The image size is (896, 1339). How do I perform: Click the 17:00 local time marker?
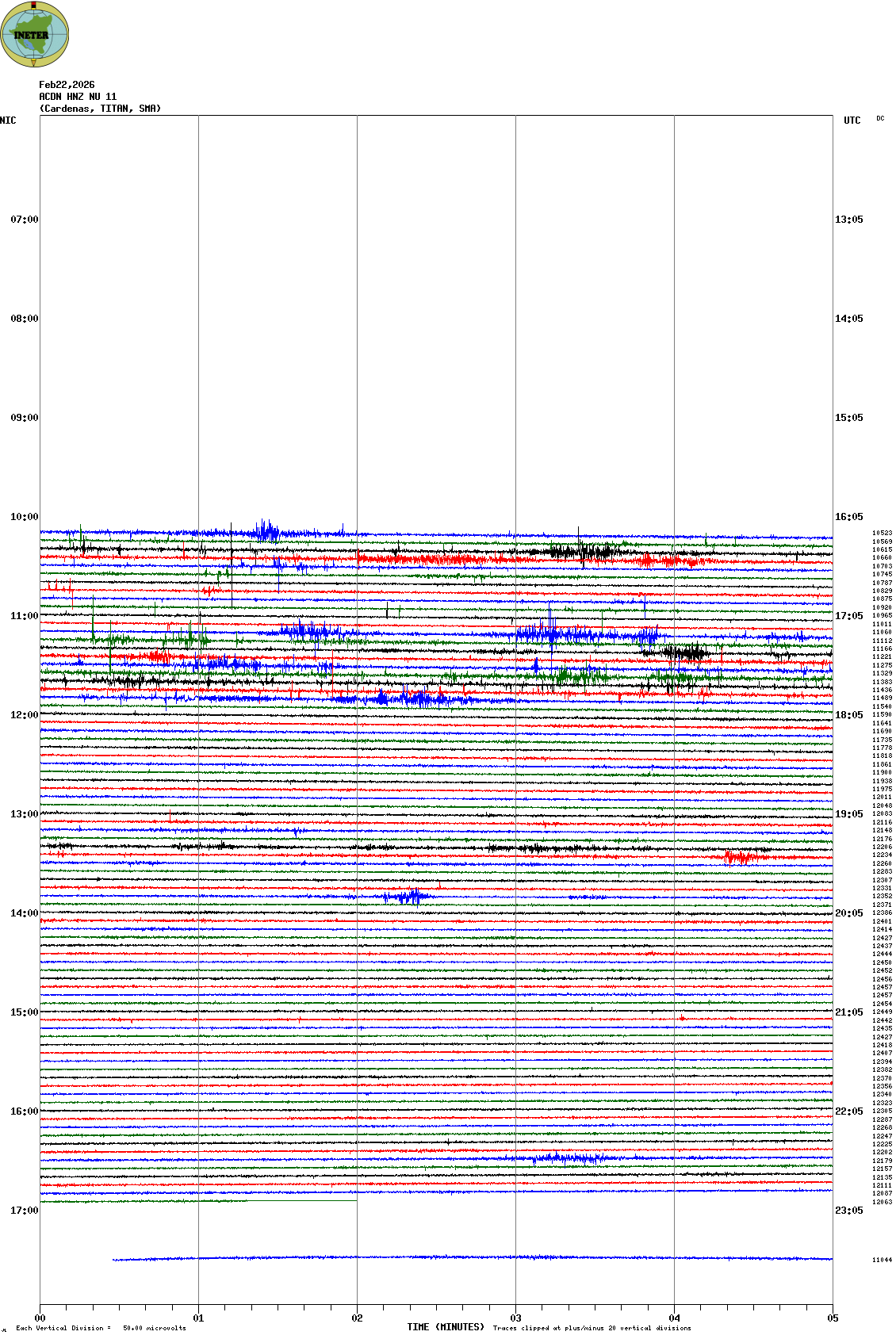click(x=24, y=1211)
